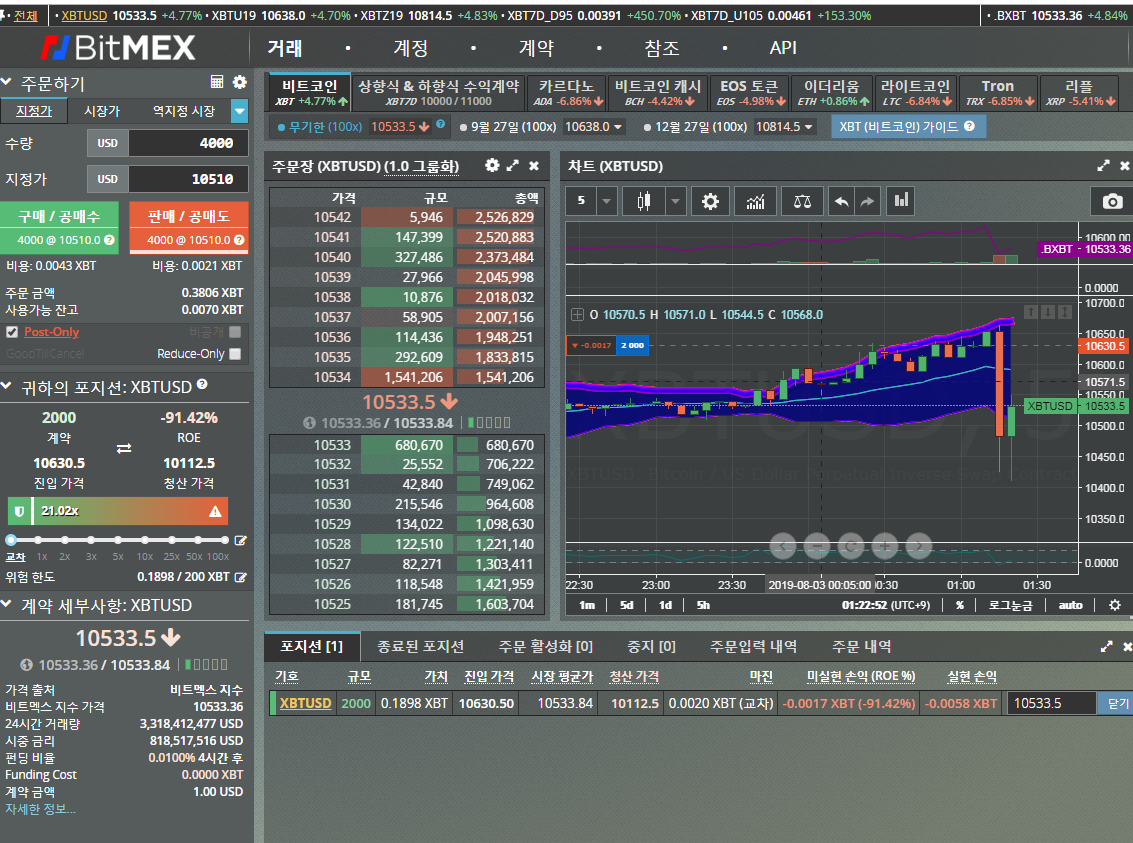Open the Ethereum ETH tab
1133x843 pixels.
(x=832, y=92)
